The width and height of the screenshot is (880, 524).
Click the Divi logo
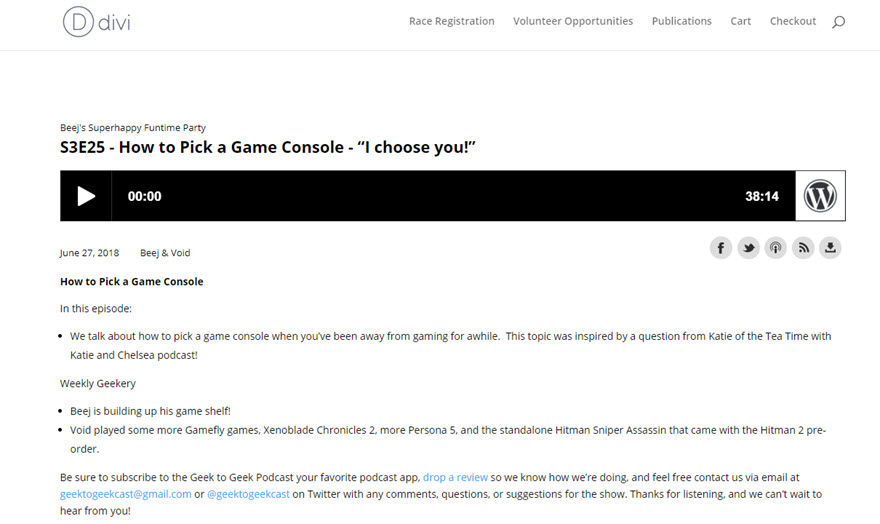click(96, 21)
